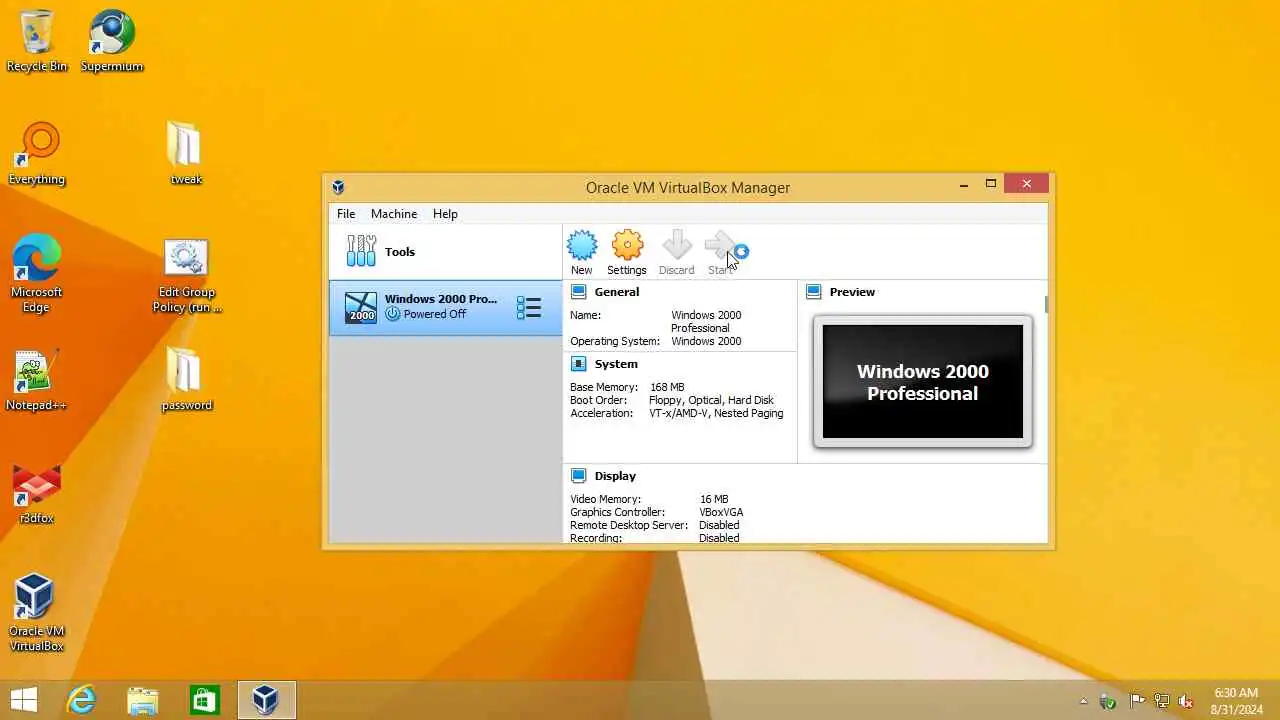Viewport: 1280px width, 720px height.
Task: Start the VM with the Start arrow icon
Action: point(720,246)
